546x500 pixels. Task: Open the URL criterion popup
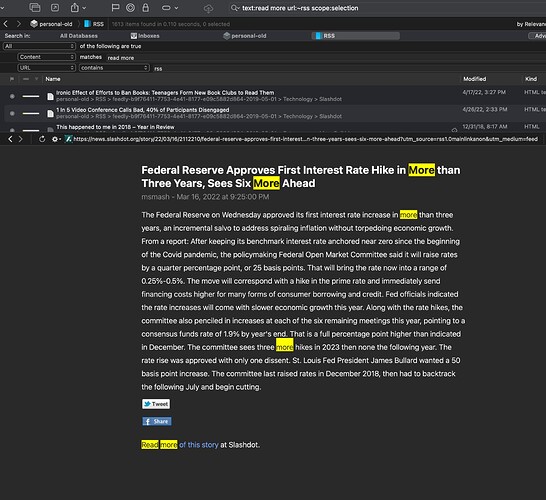pyautogui.click(x=46, y=68)
